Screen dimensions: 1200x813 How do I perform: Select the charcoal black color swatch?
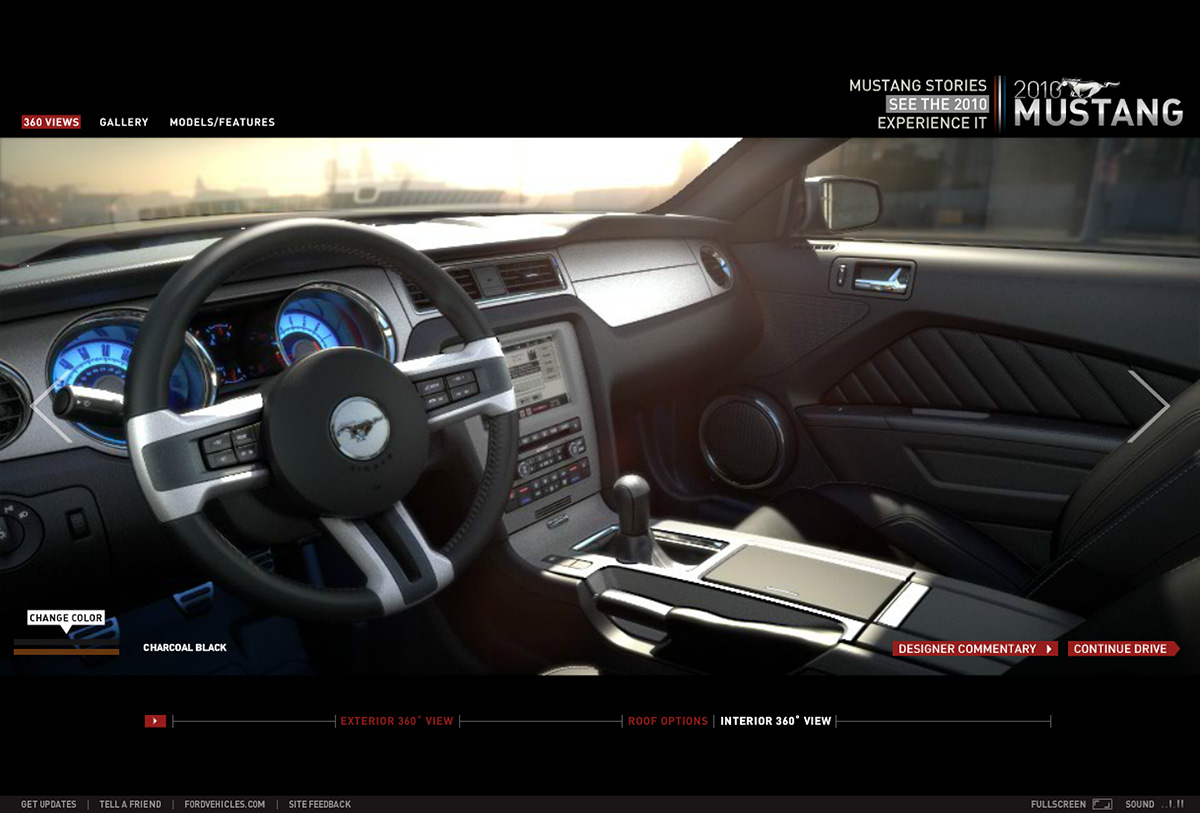click(x=66, y=642)
